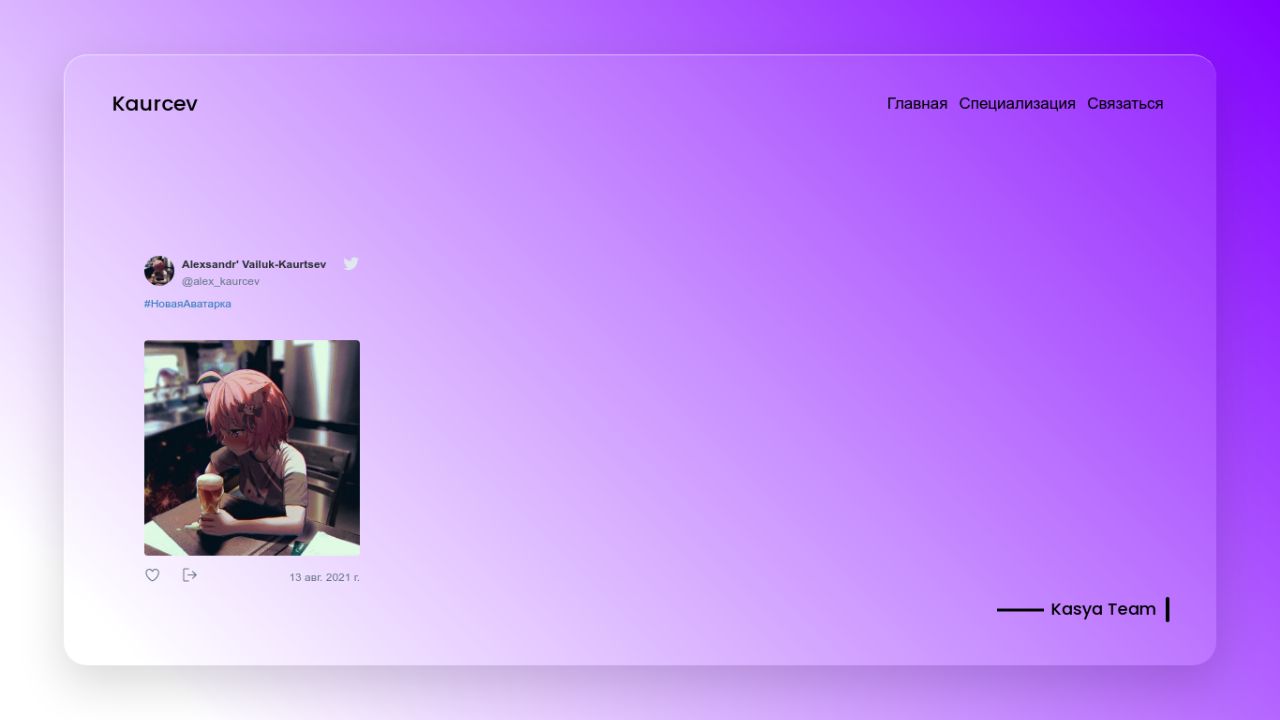The height and width of the screenshot is (720, 1280).
Task: Open the Главная menu item
Action: [917, 104]
